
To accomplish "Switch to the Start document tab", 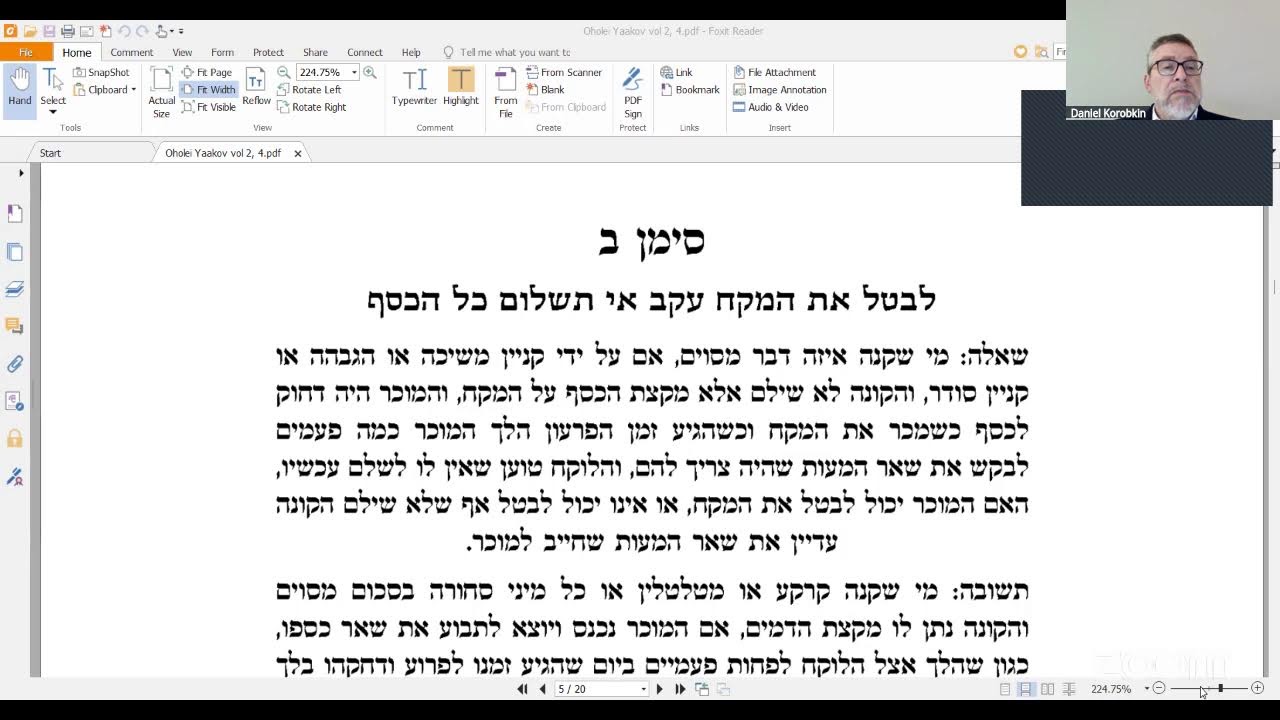I will 50,153.
